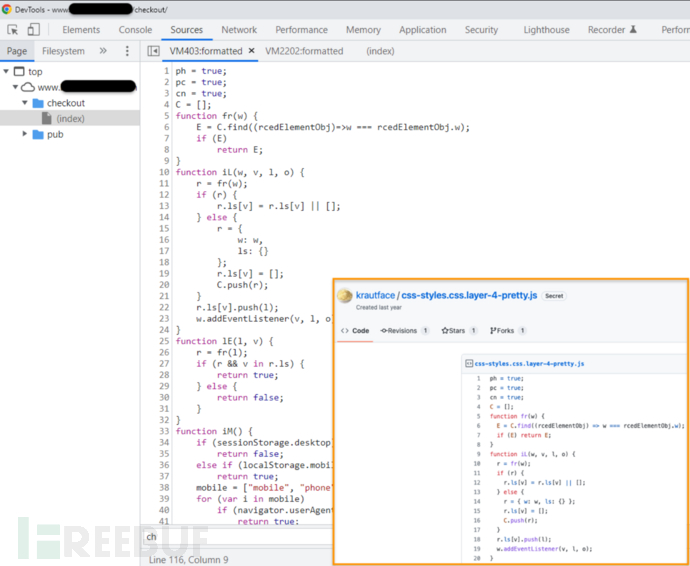Click the Chrome icon in the title bar

pos(7,8)
